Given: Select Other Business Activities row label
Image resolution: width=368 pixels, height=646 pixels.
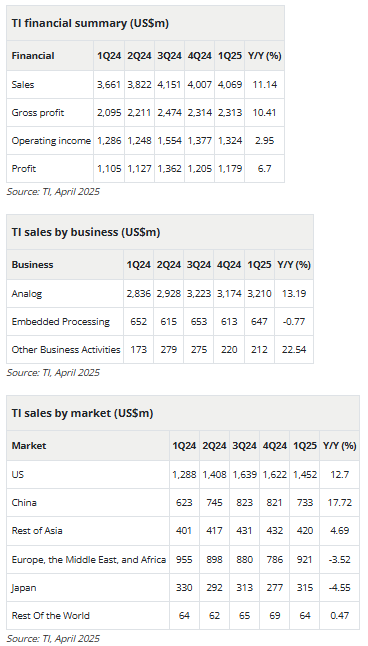Looking at the screenshot, I should point(66,350).
